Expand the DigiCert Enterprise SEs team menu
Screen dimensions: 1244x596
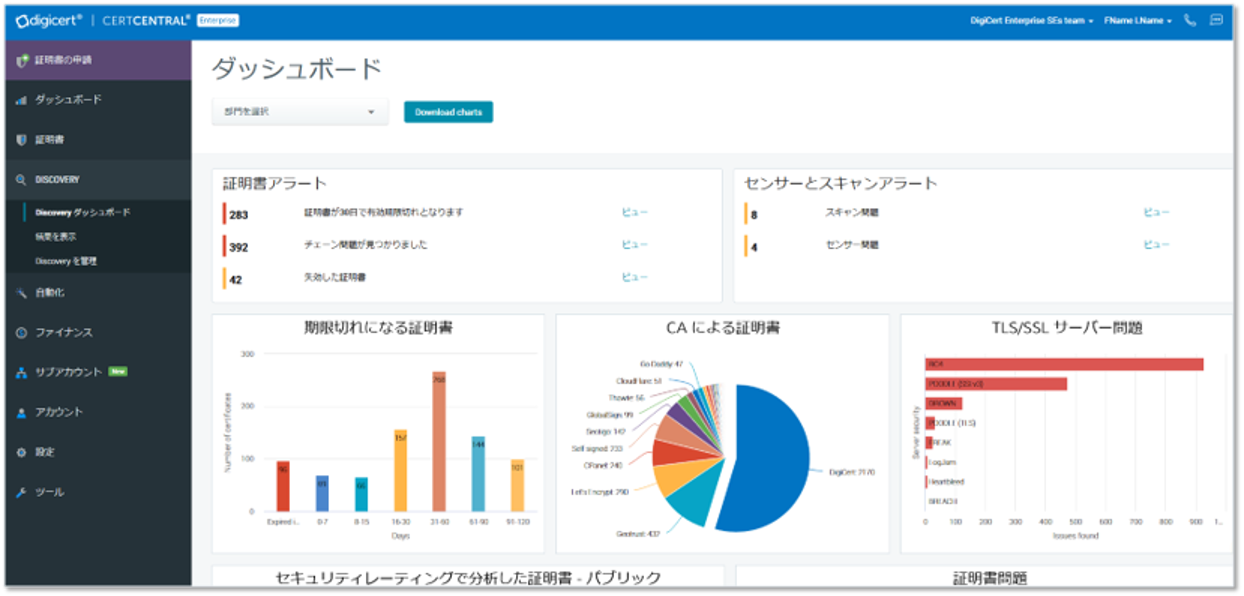tap(1031, 20)
